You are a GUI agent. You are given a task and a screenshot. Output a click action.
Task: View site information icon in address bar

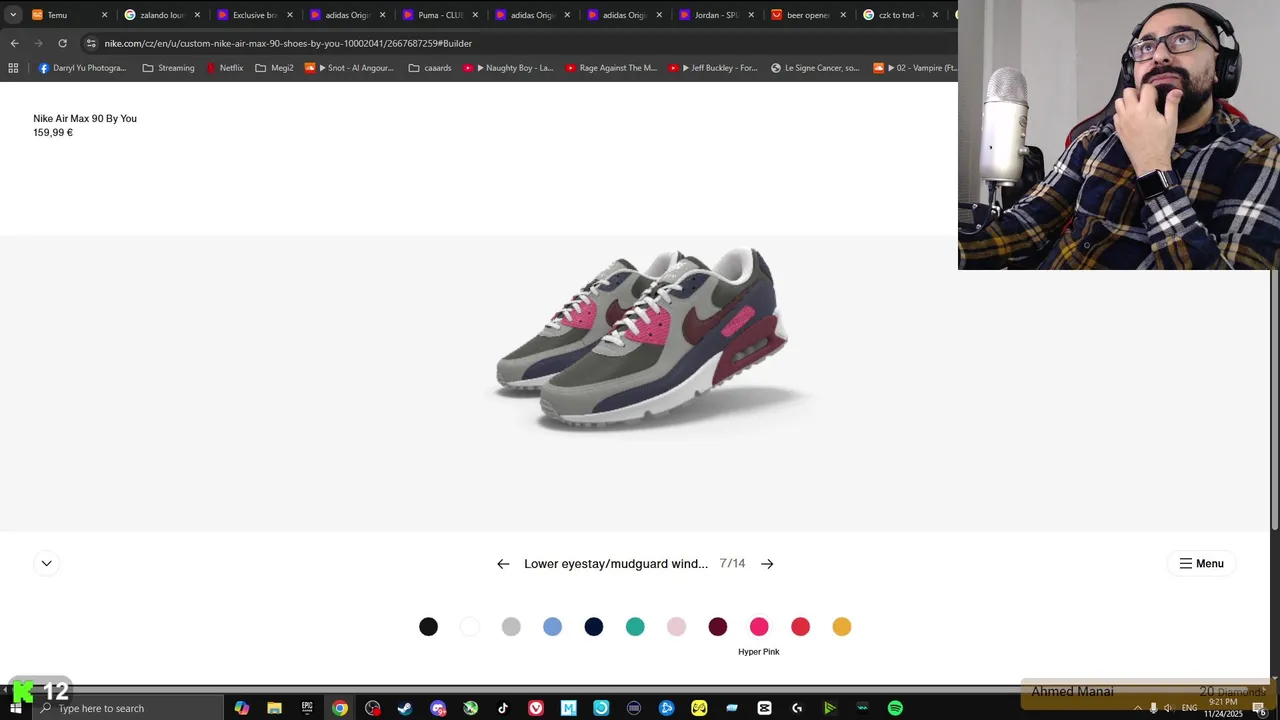pyautogui.click(x=91, y=43)
